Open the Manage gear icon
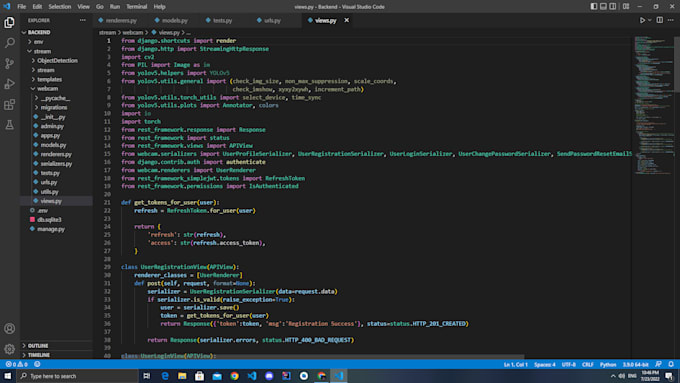The height and width of the screenshot is (383, 680). tap(9, 349)
